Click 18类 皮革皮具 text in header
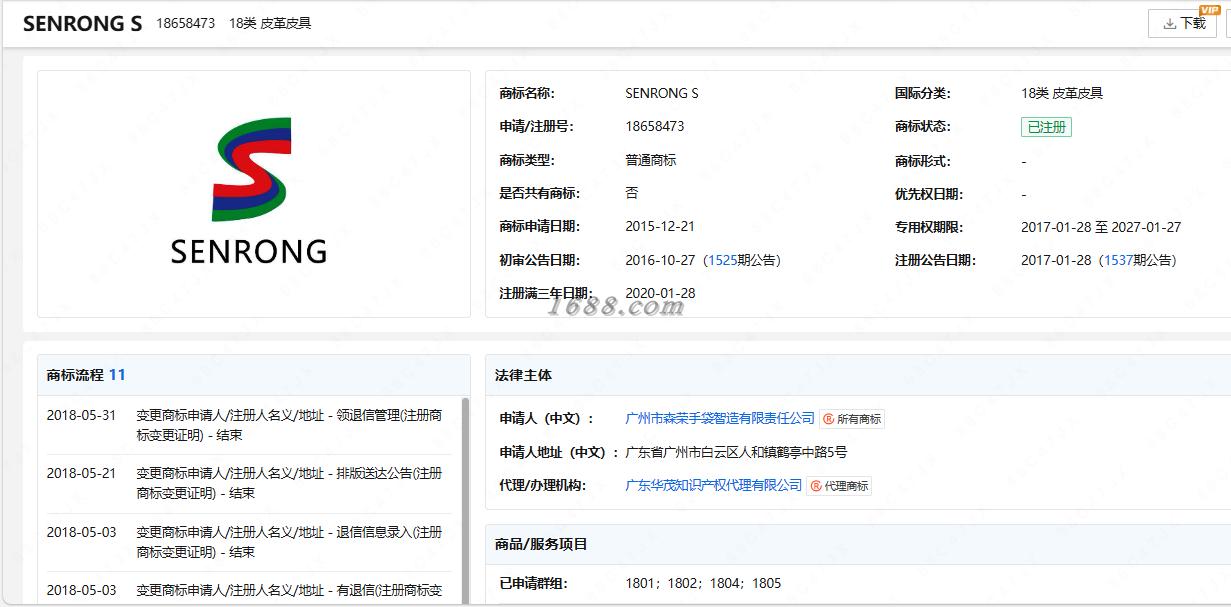1231x607 pixels. [270, 23]
